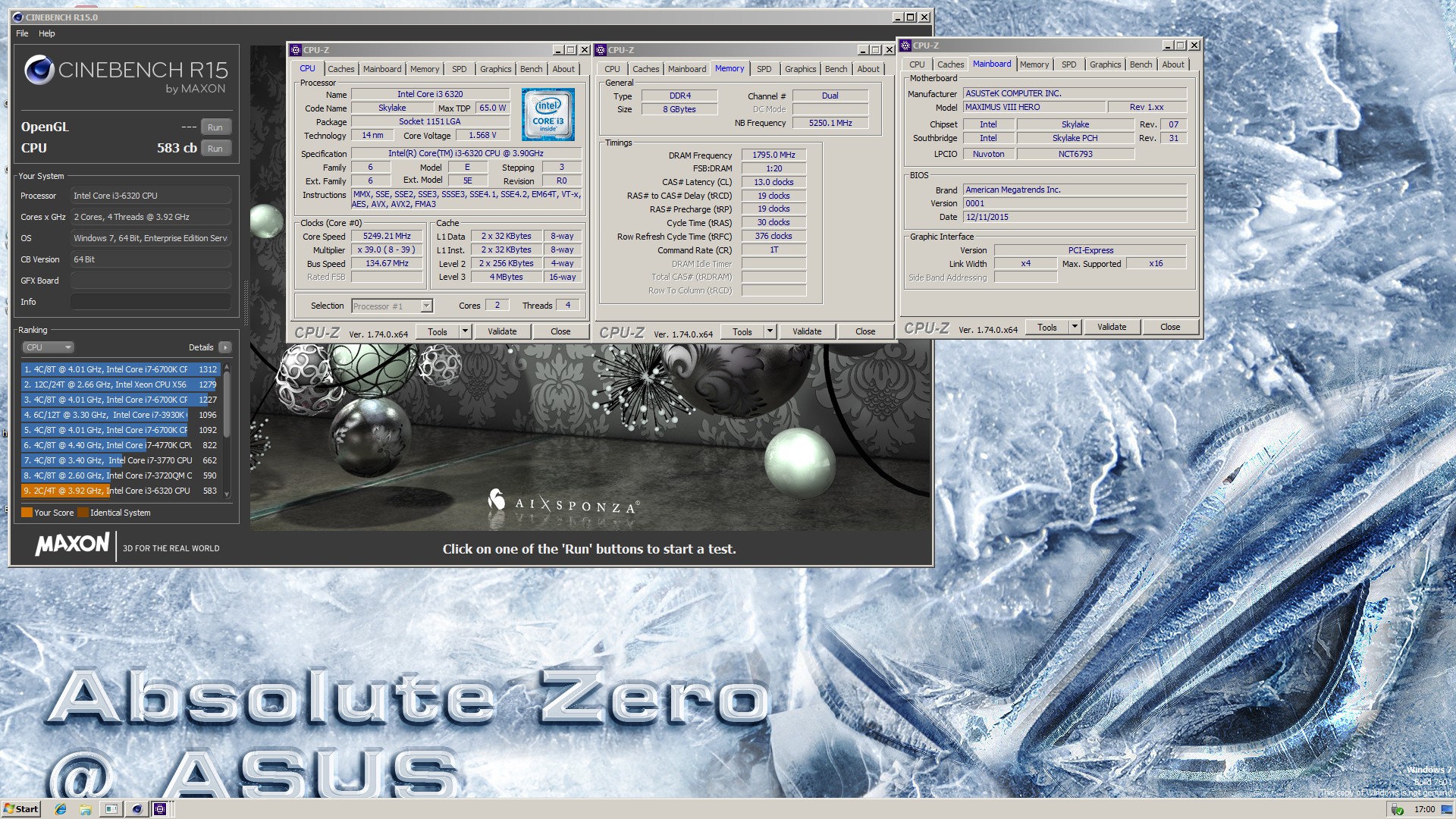Open the Cinebench Help menu
This screenshot has height=819, width=1456.
click(x=47, y=33)
